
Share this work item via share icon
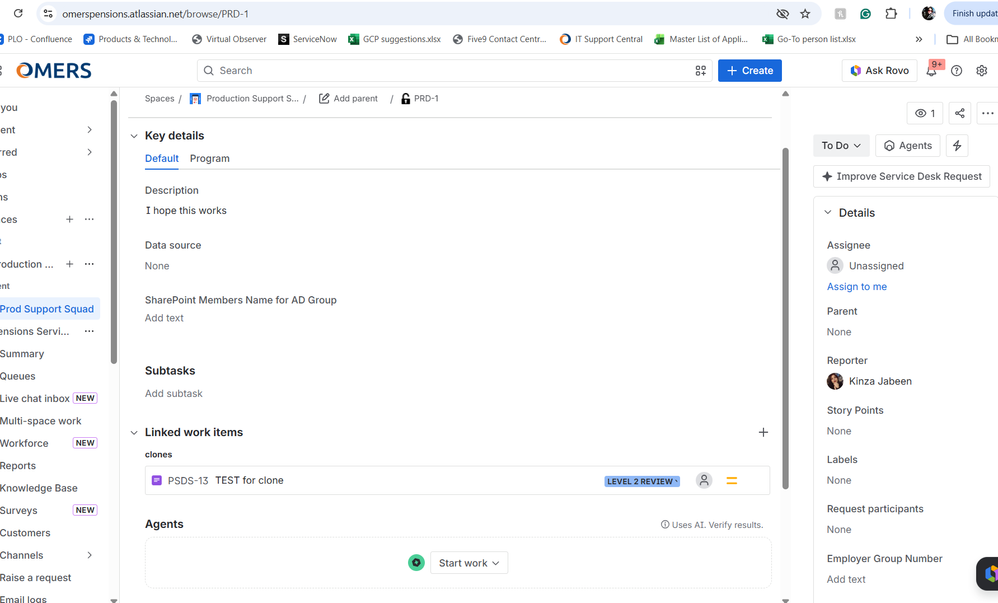click(960, 113)
